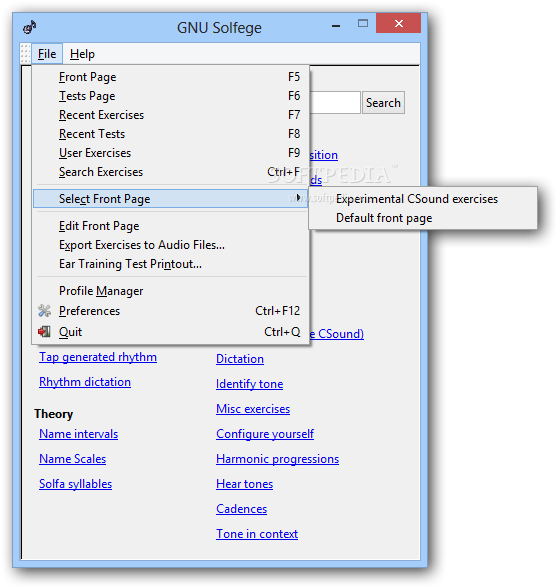Select Recent Exercises menu entry
558x588 pixels.
[171, 115]
